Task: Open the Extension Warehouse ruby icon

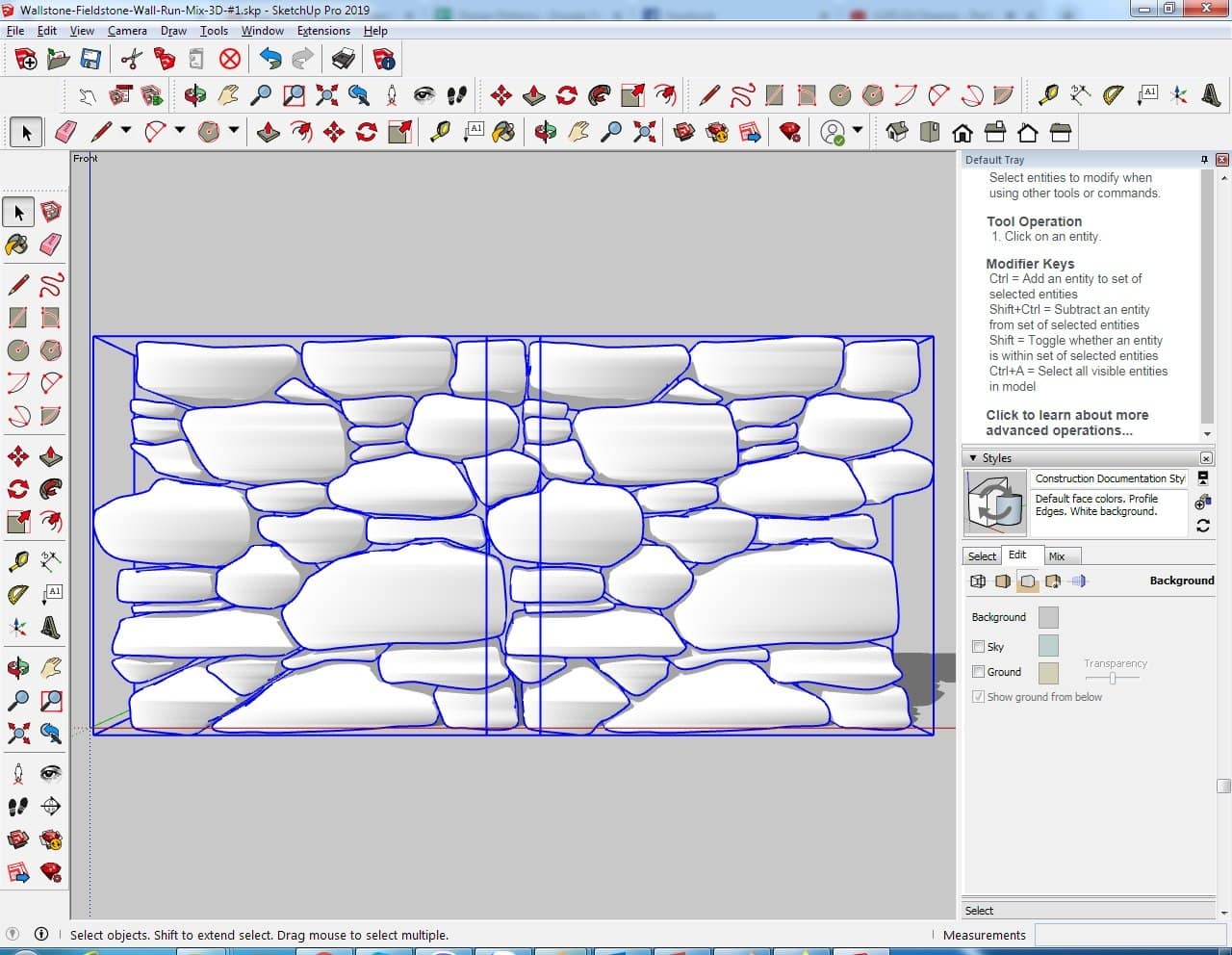Action: tap(790, 132)
